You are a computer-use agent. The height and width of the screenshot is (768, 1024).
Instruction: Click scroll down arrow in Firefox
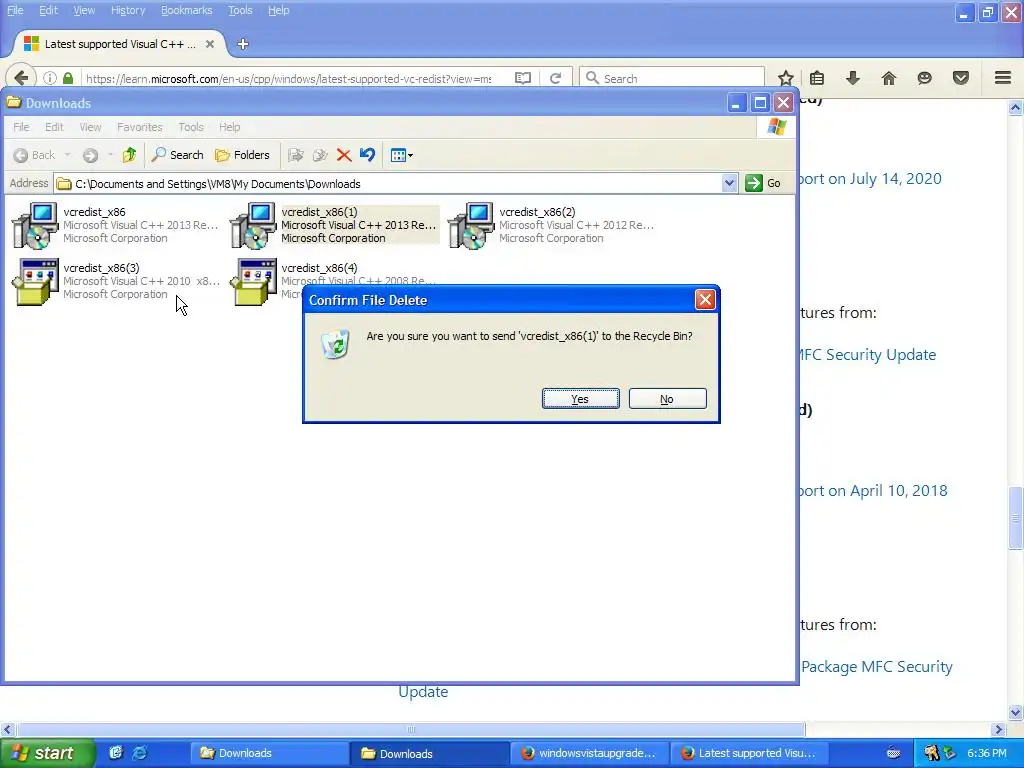click(1015, 712)
